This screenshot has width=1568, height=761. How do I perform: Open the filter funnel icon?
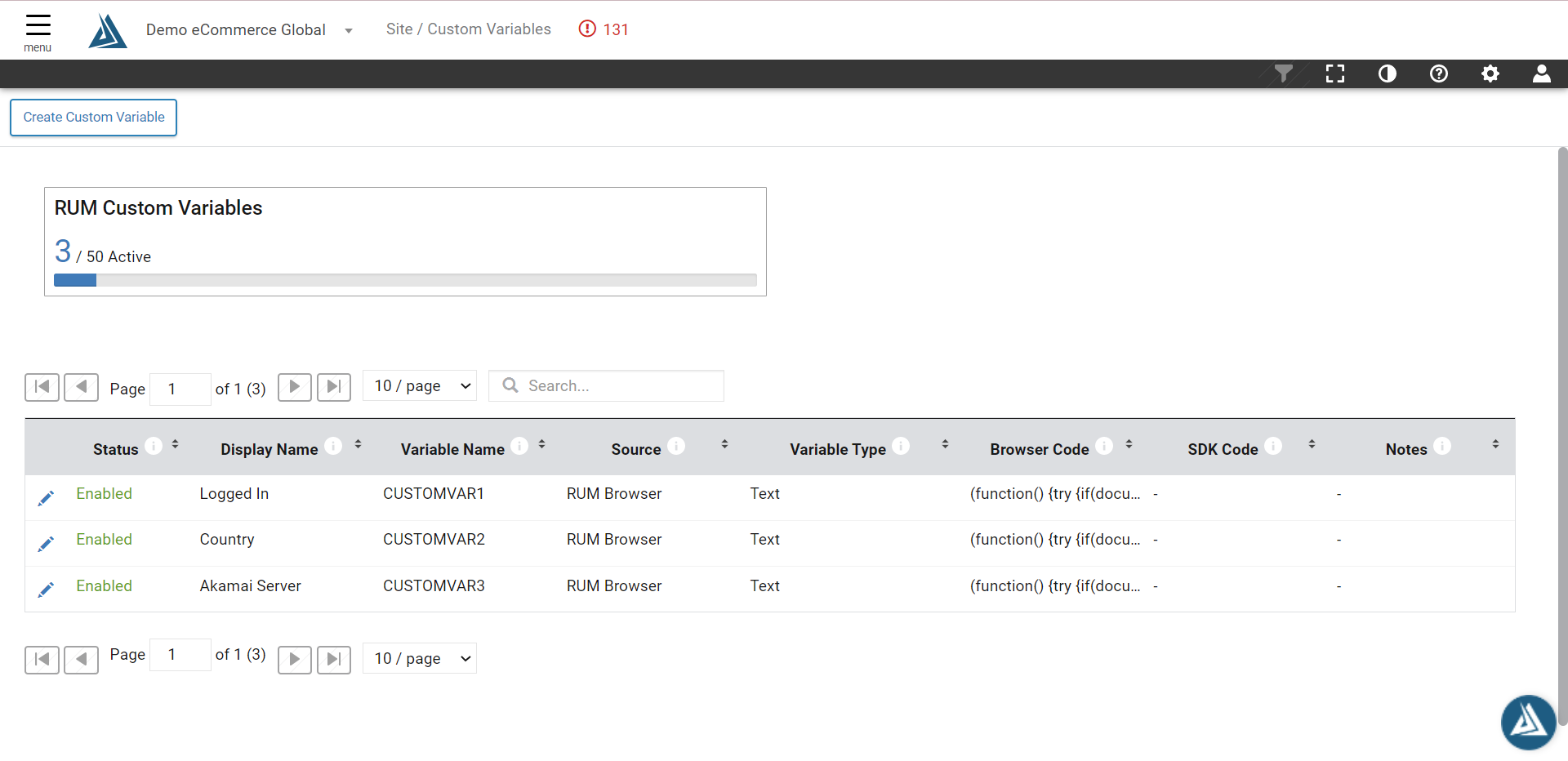(x=1283, y=73)
